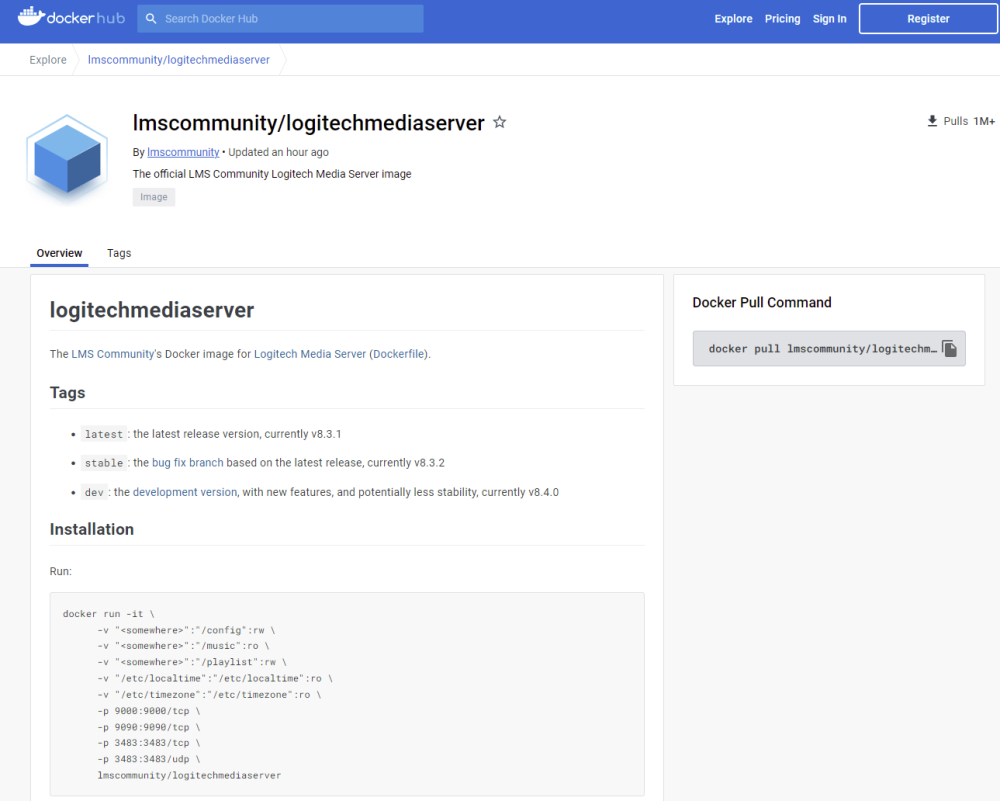1000x801 pixels.
Task: Click the '-p 9090:9090/tcp' code line
Action: [x=149, y=727]
